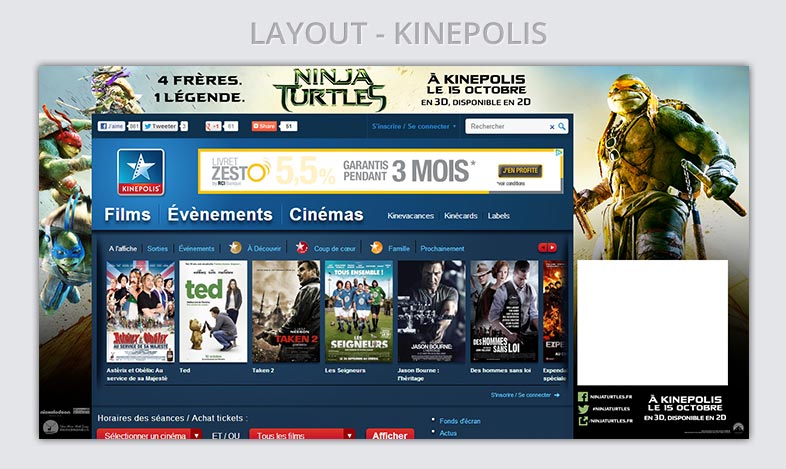The width and height of the screenshot is (786, 469).
Task: Click the Facebook J'aime button
Action: [x=111, y=127]
